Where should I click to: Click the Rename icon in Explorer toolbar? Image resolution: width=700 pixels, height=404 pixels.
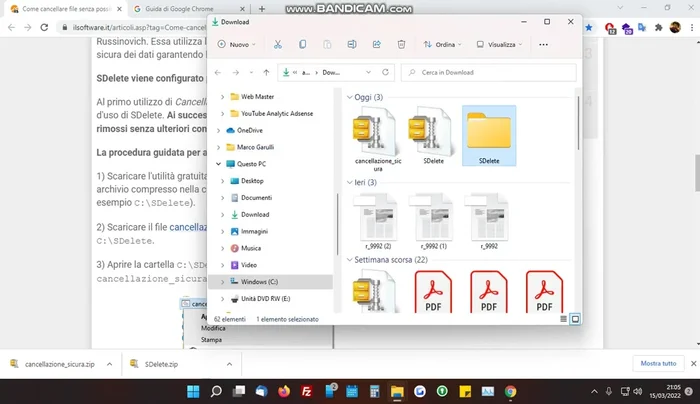point(352,44)
